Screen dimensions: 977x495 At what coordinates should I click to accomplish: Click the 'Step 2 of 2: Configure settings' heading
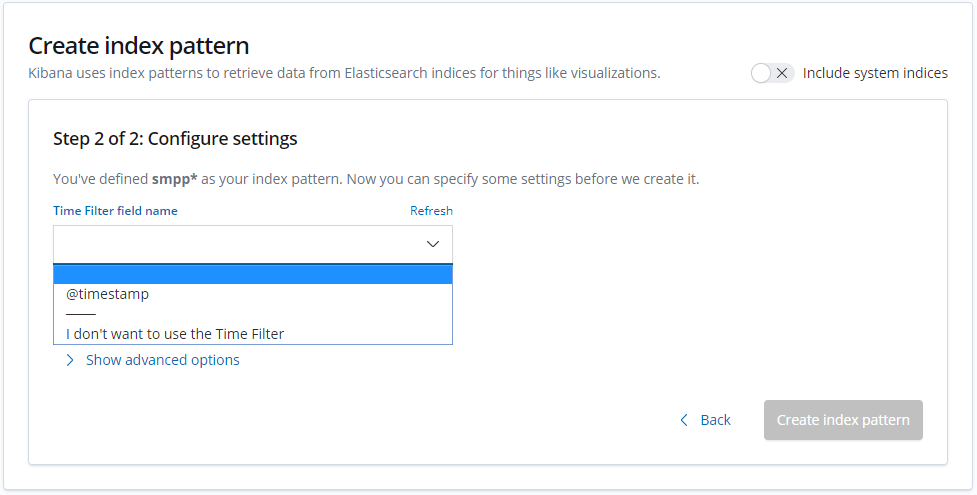(175, 139)
